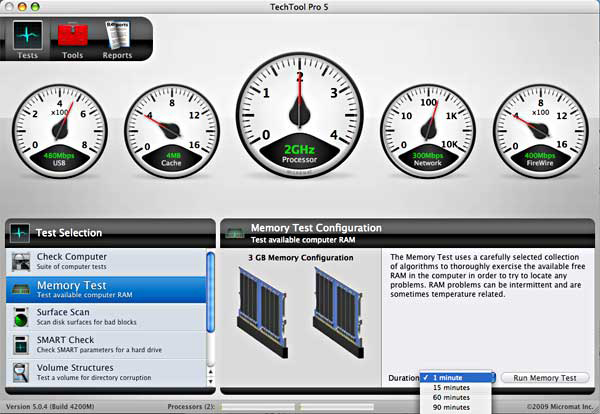Viewport: 600px width, 414px height.
Task: Open the Tests panel
Action: 28,37
